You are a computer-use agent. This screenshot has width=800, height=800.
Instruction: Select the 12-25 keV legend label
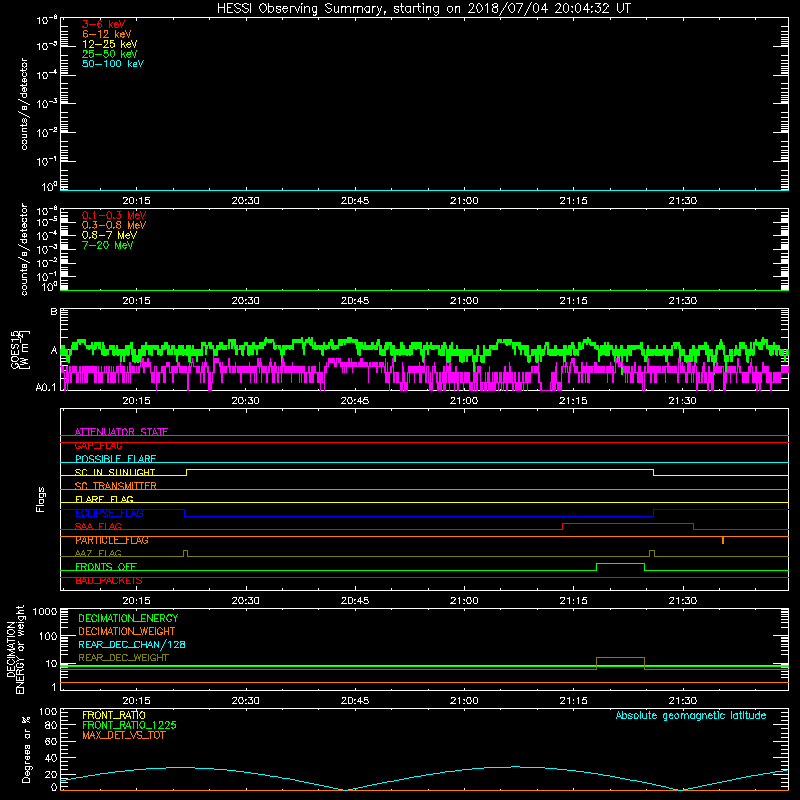110,44
